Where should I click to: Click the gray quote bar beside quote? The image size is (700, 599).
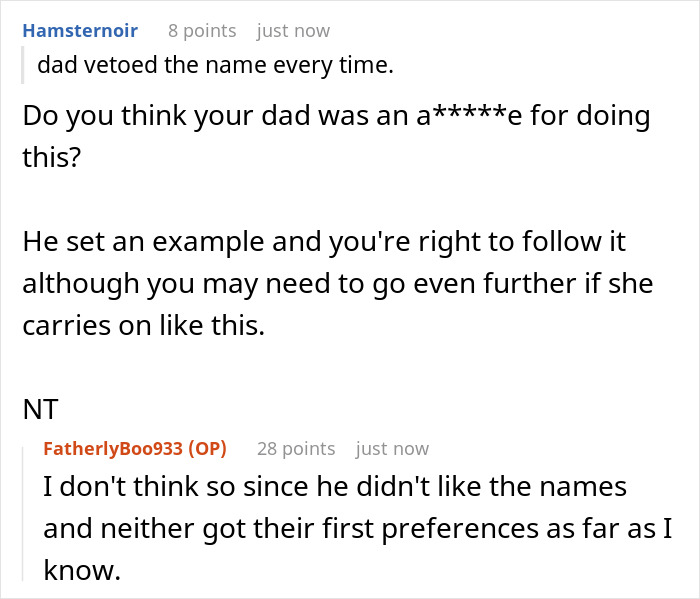pyautogui.click(x=24, y=67)
